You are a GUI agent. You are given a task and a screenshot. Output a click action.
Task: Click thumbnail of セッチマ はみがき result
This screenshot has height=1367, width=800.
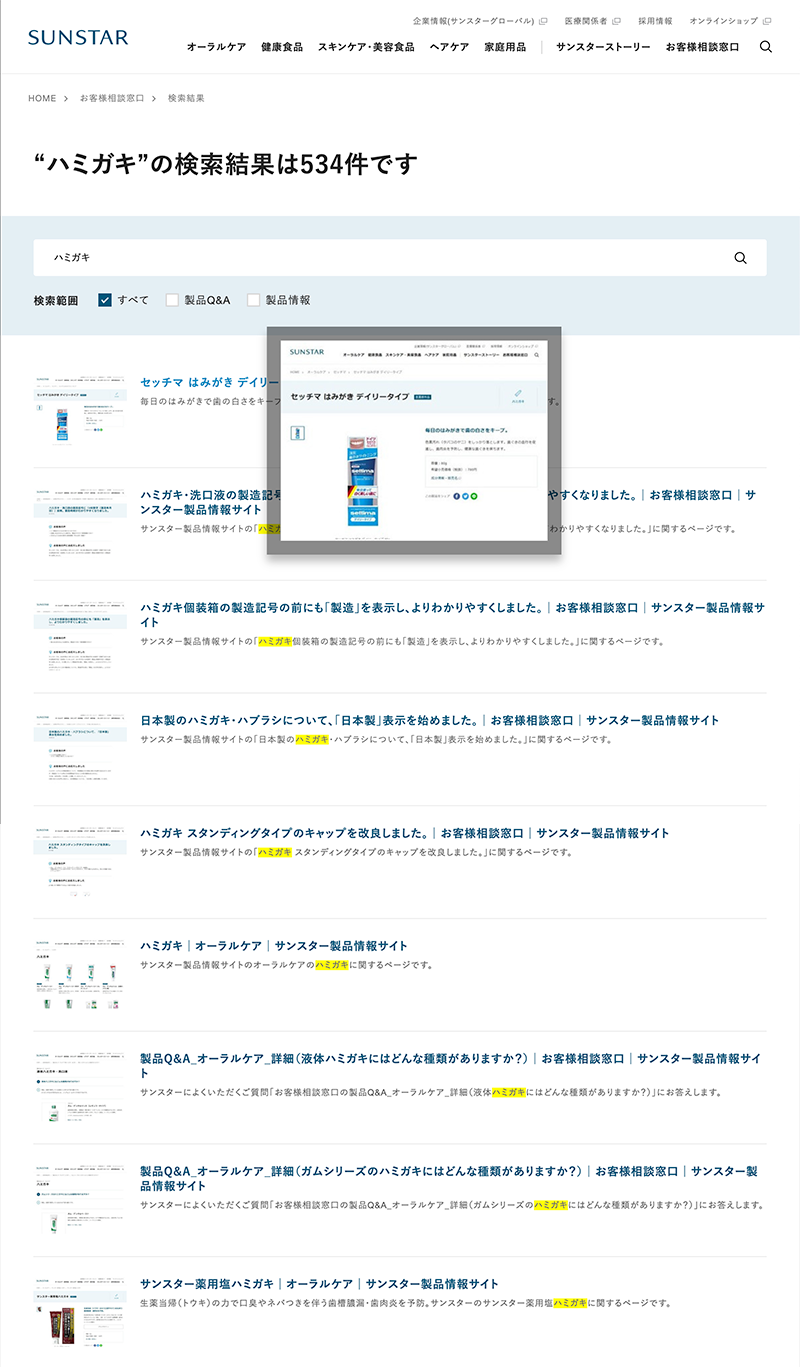point(80,411)
